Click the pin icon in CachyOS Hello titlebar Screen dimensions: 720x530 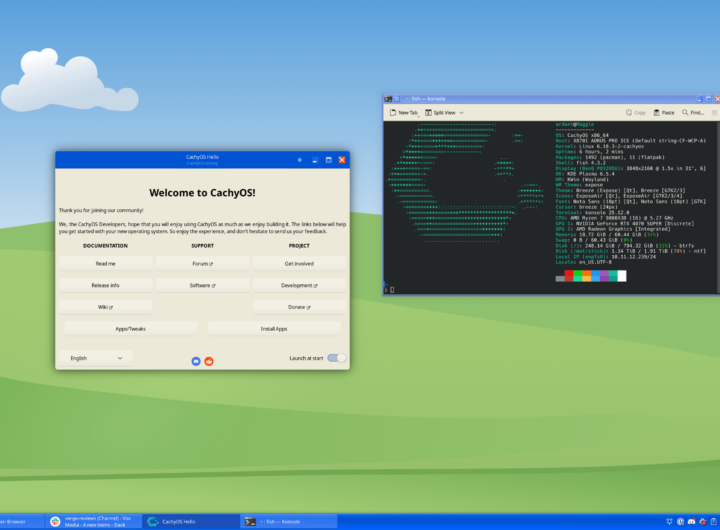[299, 160]
